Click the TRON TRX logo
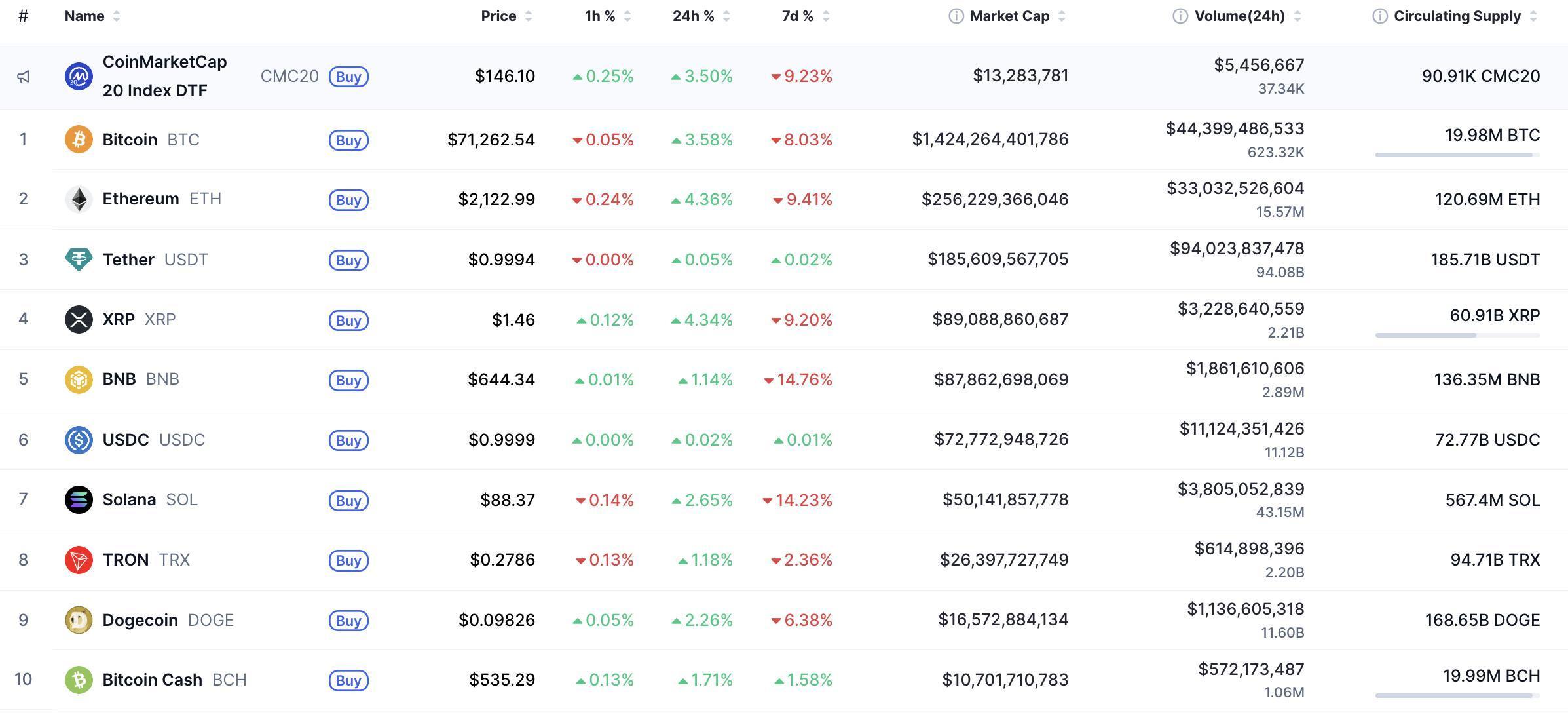This screenshot has width=1568, height=717. pyautogui.click(x=78, y=560)
